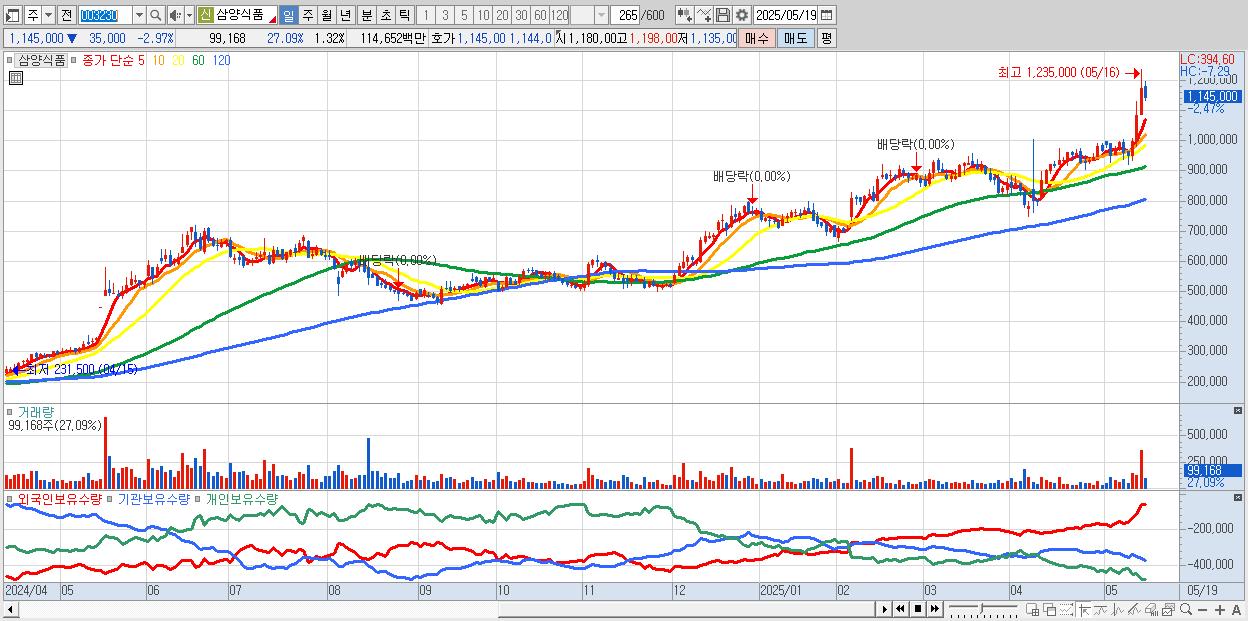
Task: Click the add line indicator icon
Action: (x=704, y=15)
